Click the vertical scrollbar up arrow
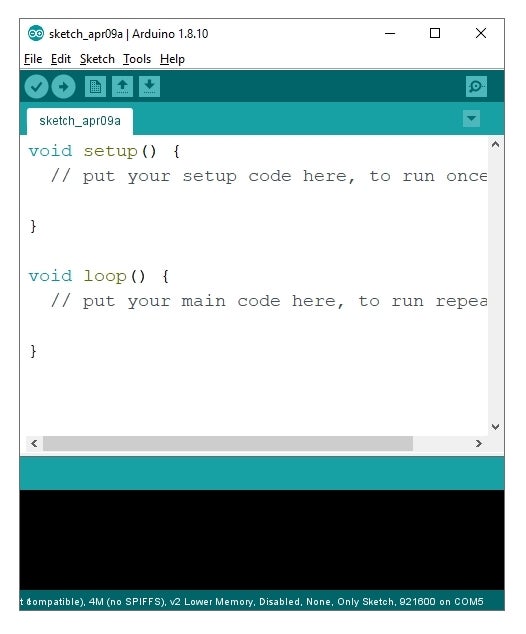This screenshot has height=634, width=526. coord(495,144)
